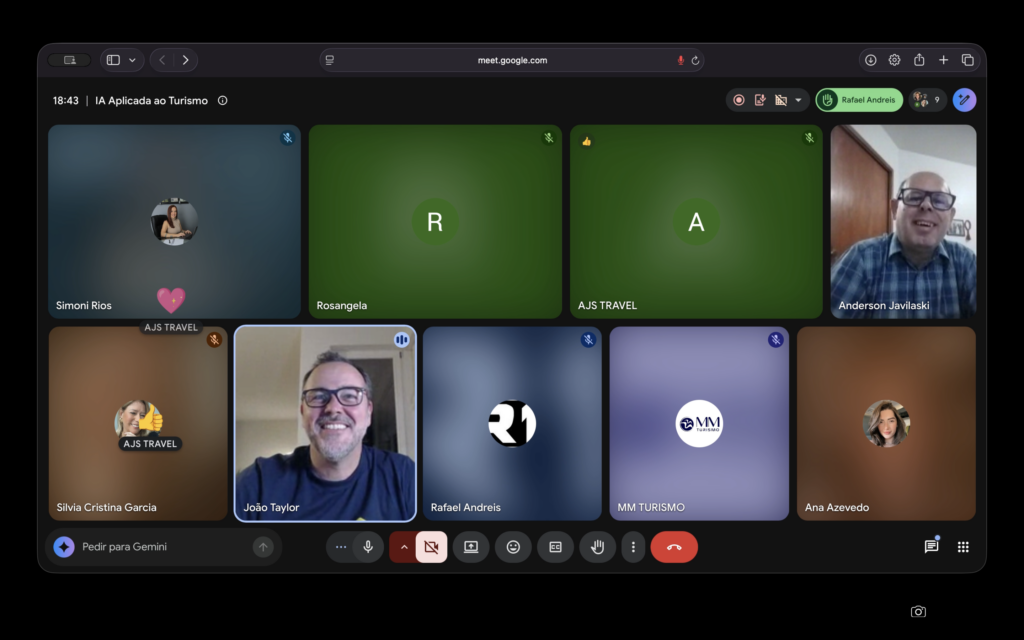Click the Pedir para Gemini input field
This screenshot has width=1024, height=640.
coord(163,547)
